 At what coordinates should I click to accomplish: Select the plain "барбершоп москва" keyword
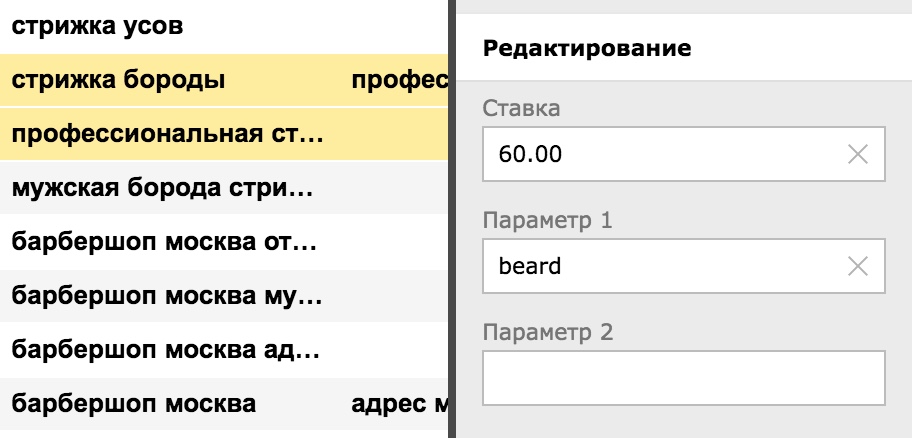click(134, 404)
